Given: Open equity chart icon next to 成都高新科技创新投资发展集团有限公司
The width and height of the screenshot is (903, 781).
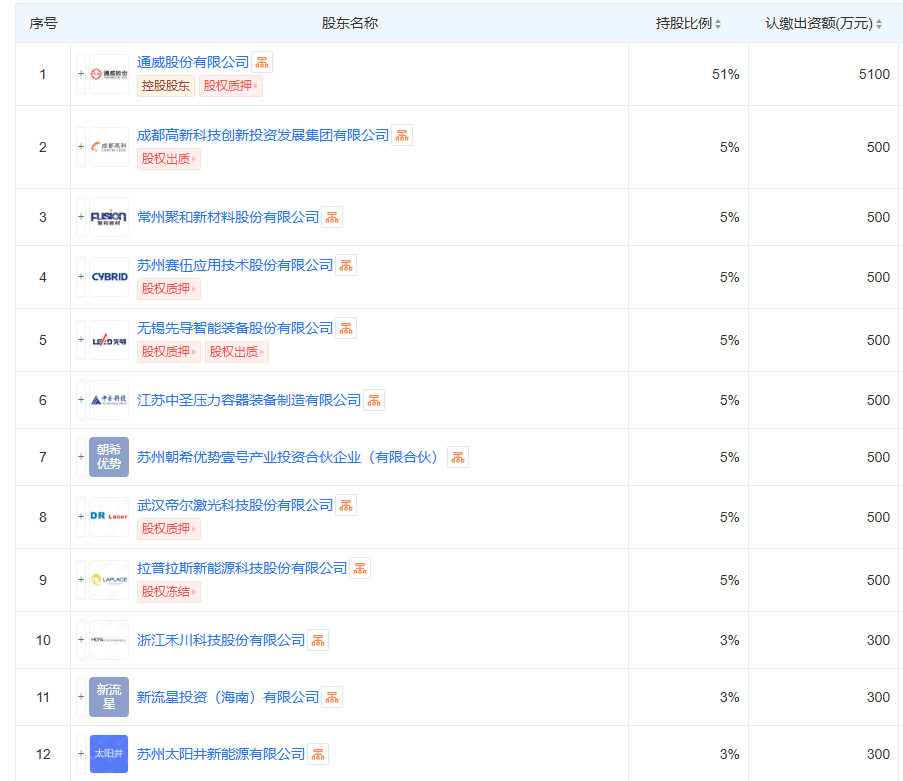Looking at the screenshot, I should [x=402, y=135].
